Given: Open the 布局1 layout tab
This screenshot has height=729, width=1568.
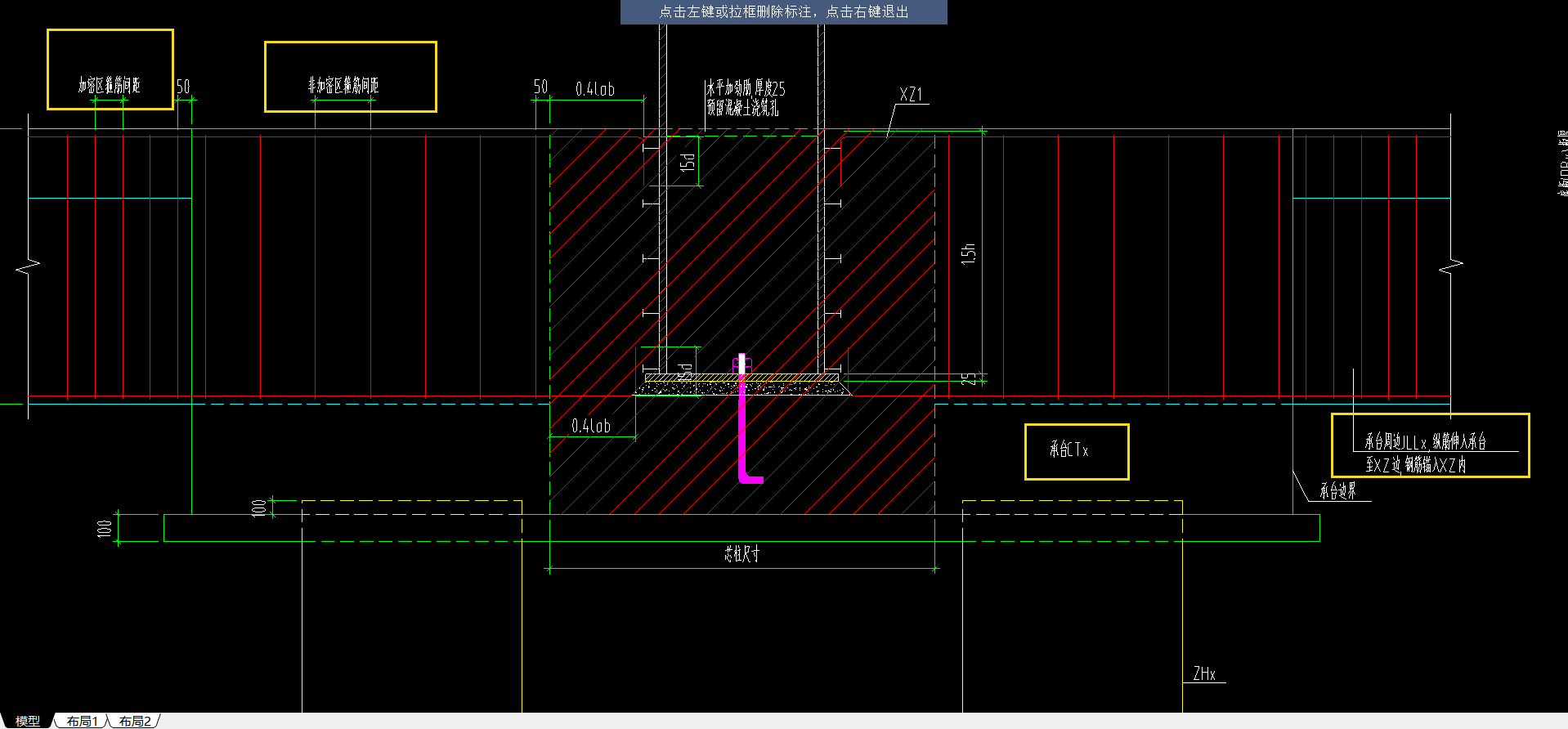Looking at the screenshot, I should pos(83,721).
